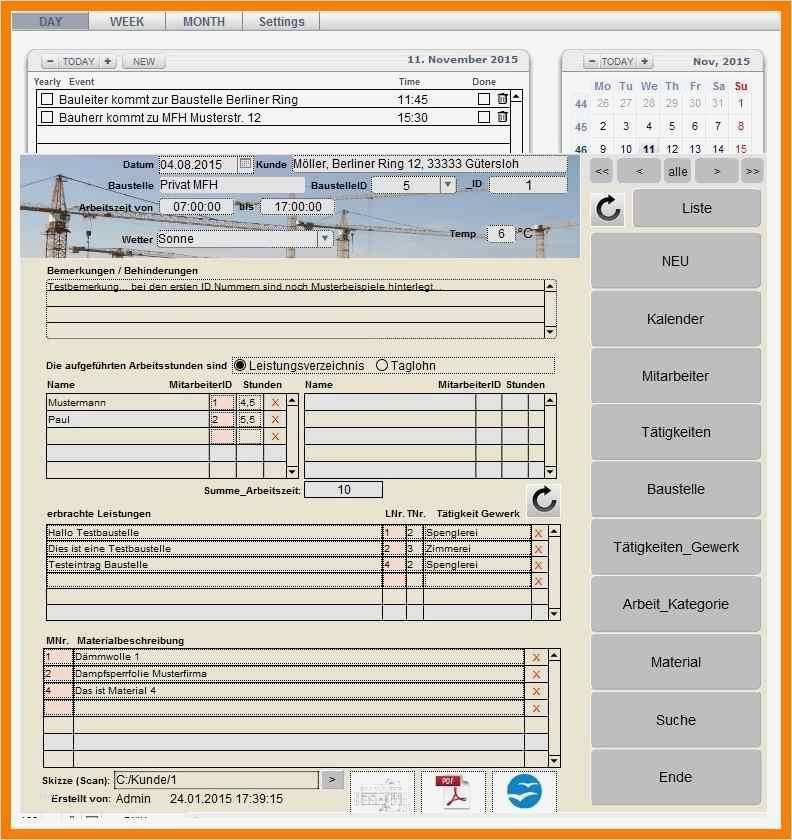
Task: Tick yearly checkbox for Bauherr event
Action: click(x=47, y=117)
